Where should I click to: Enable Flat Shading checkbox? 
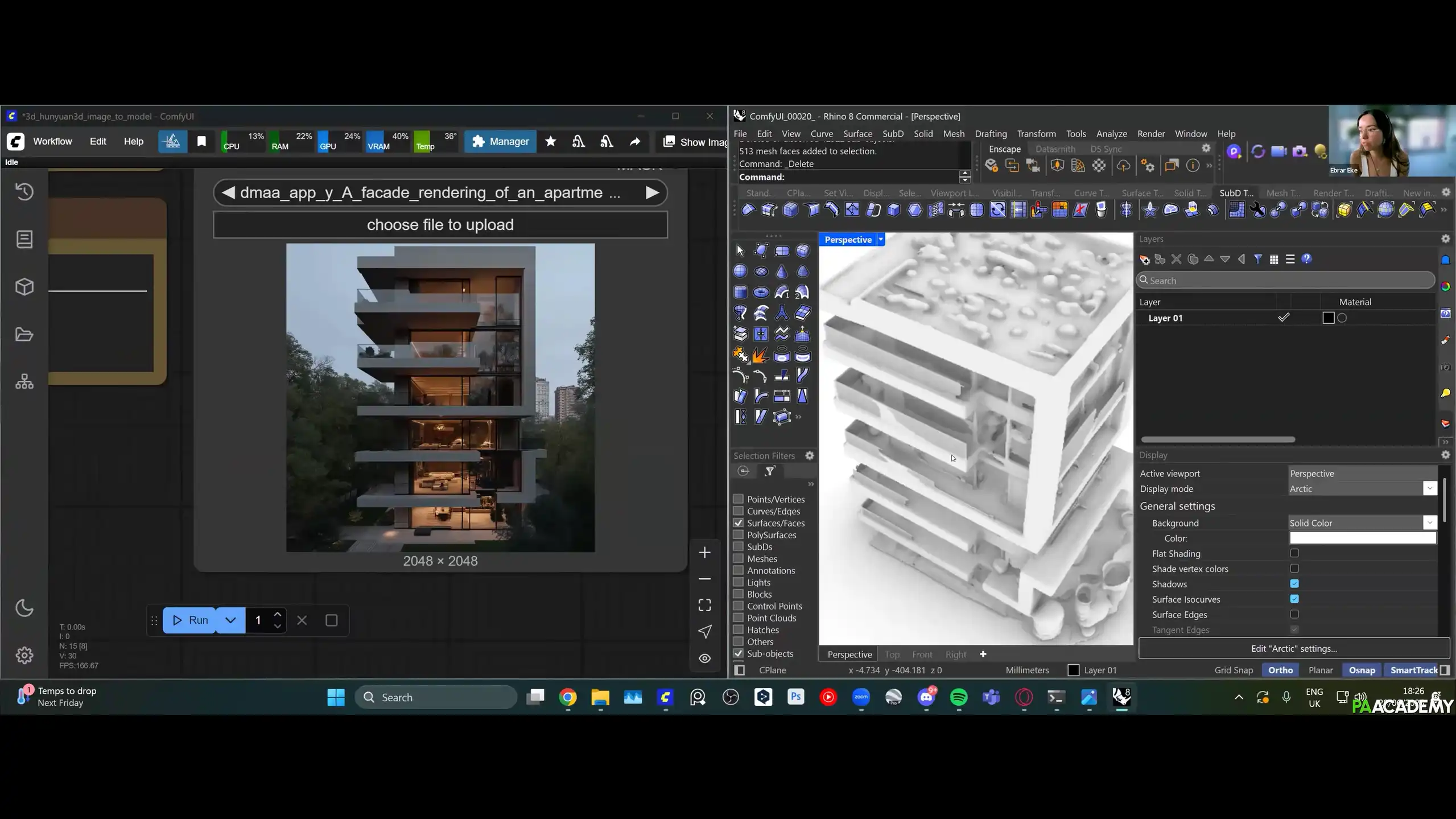tap(1294, 553)
